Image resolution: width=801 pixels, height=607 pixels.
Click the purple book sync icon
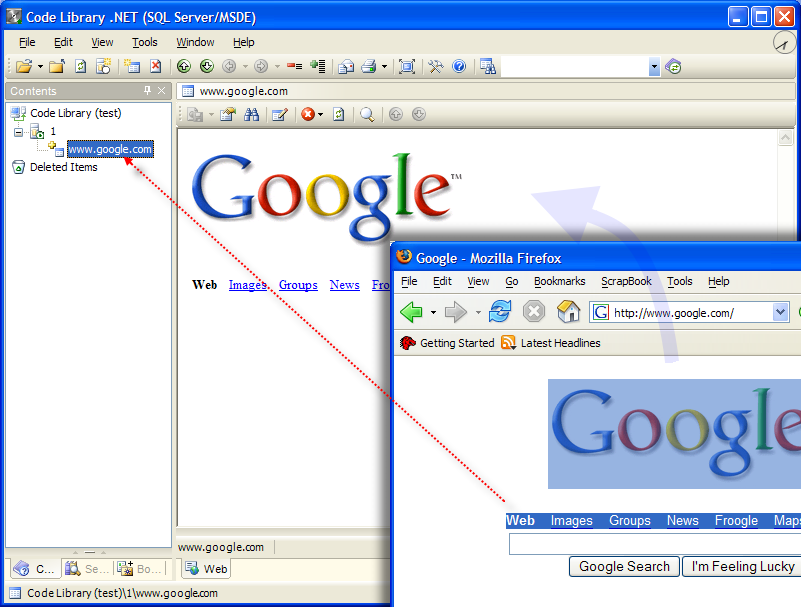point(673,66)
